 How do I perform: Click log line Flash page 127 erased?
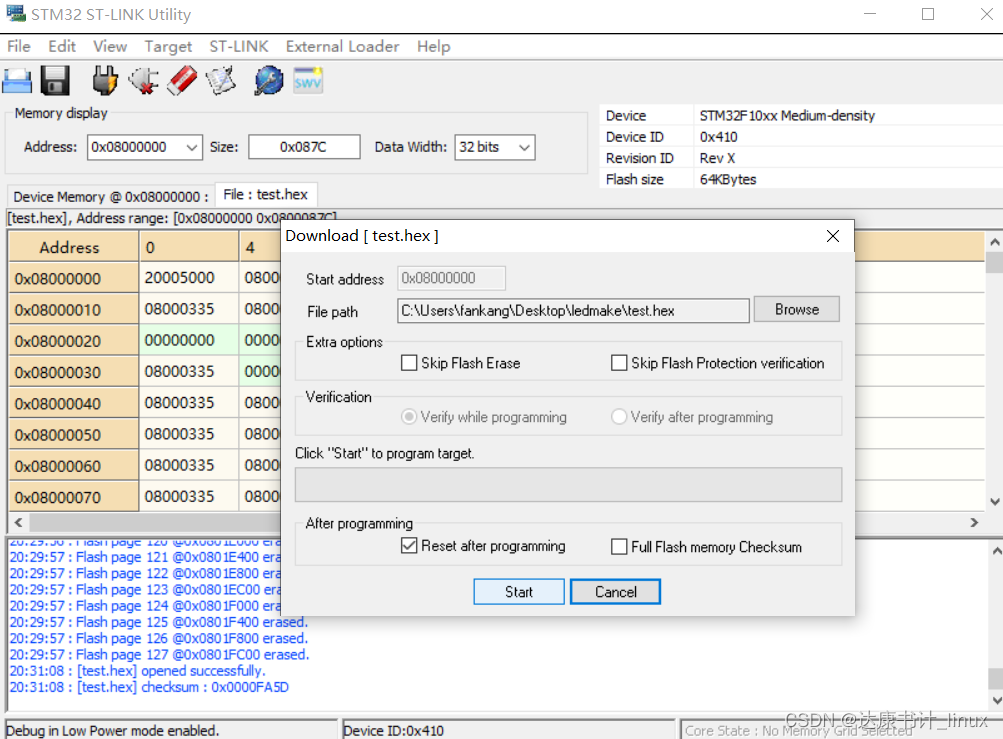pos(159,655)
